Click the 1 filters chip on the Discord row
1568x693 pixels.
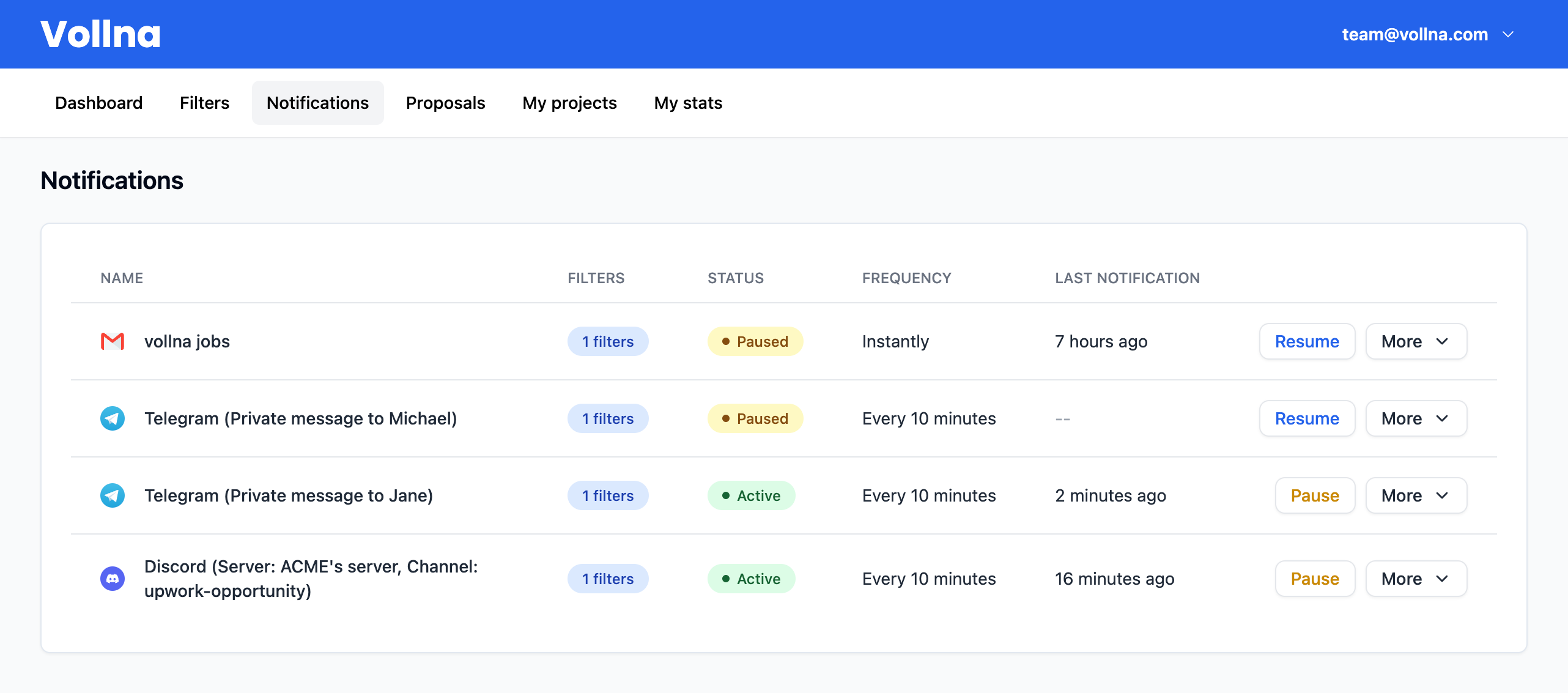pos(607,579)
